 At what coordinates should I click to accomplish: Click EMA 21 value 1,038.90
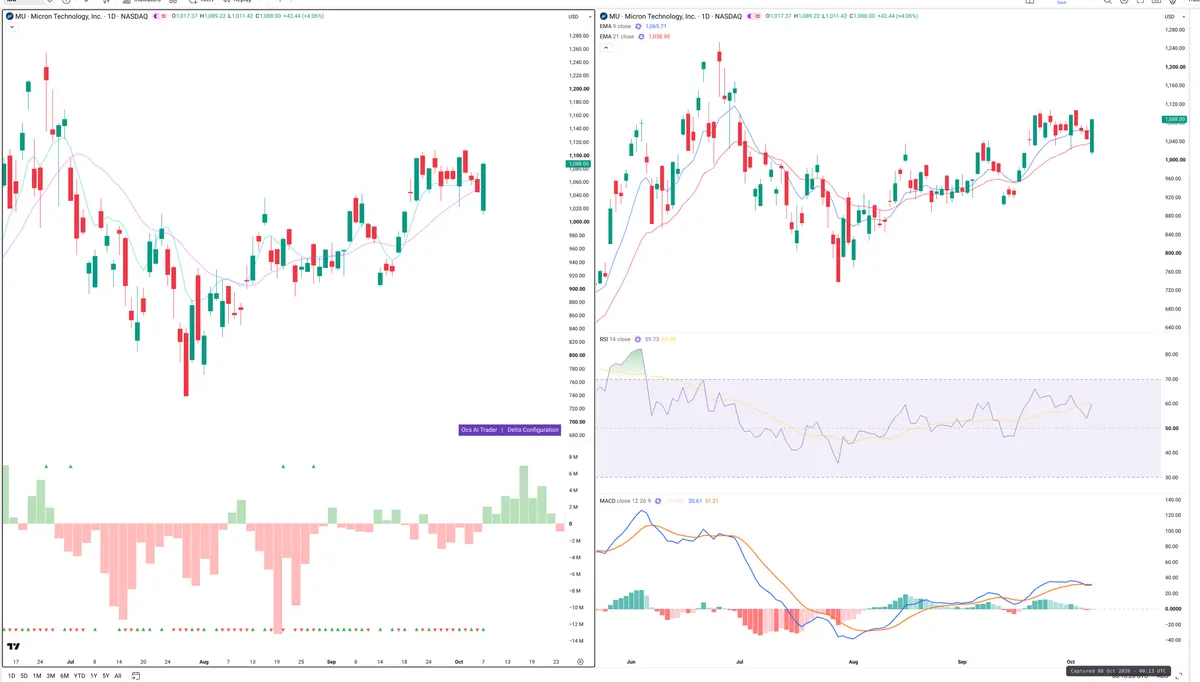tap(660, 36)
